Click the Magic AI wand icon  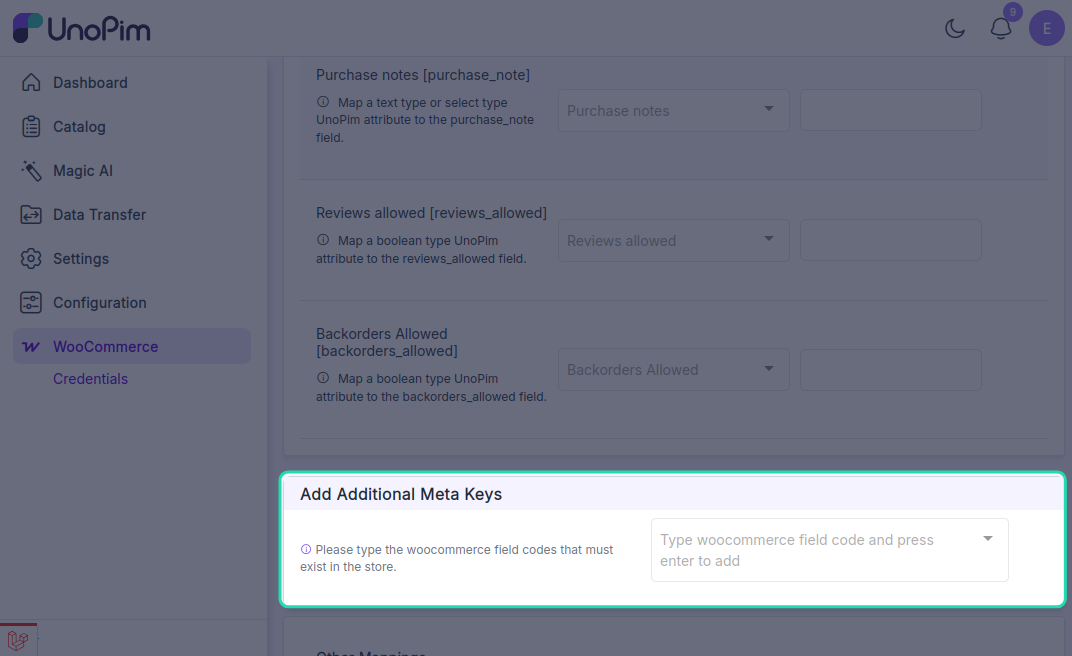click(x=31, y=171)
